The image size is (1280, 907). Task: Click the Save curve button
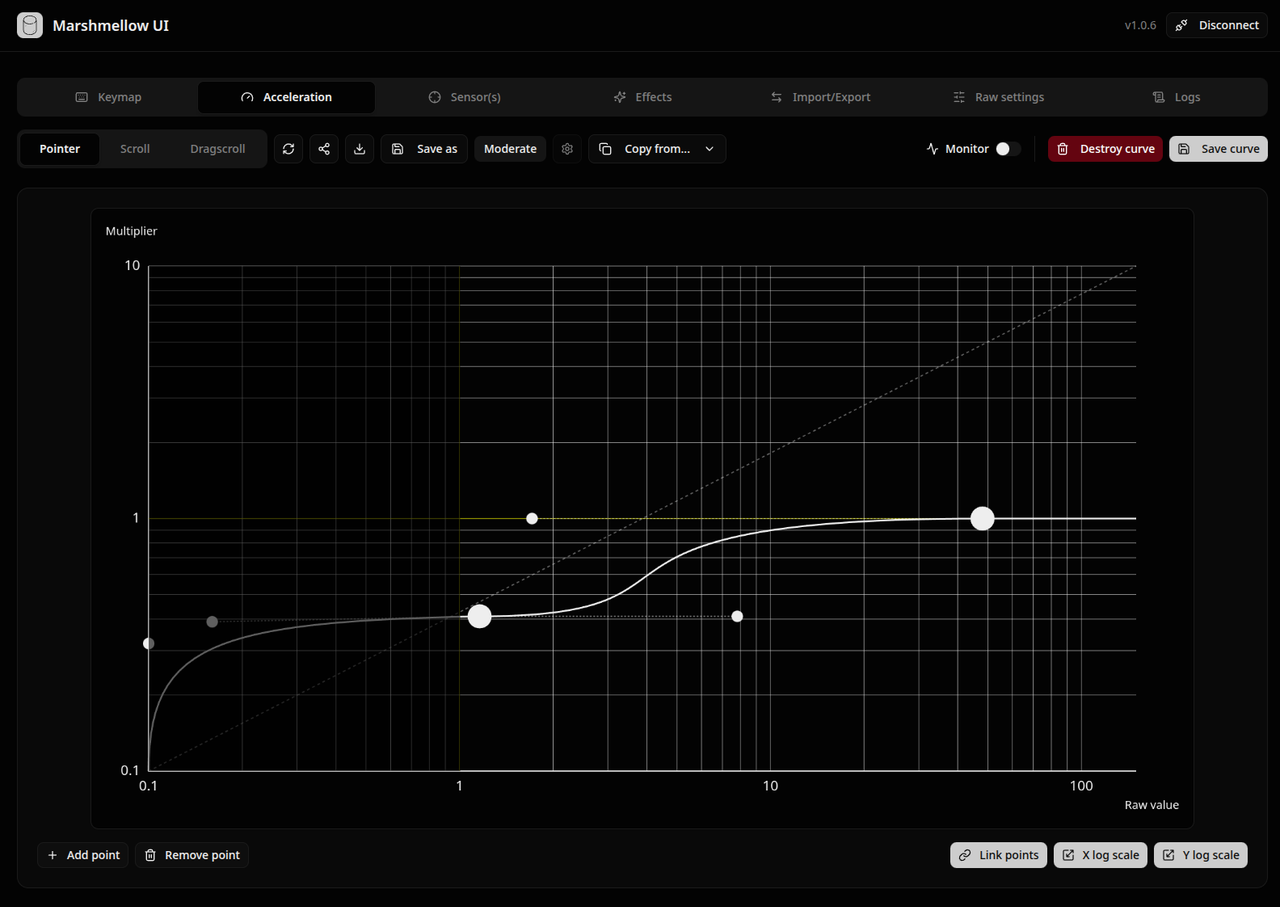1218,149
